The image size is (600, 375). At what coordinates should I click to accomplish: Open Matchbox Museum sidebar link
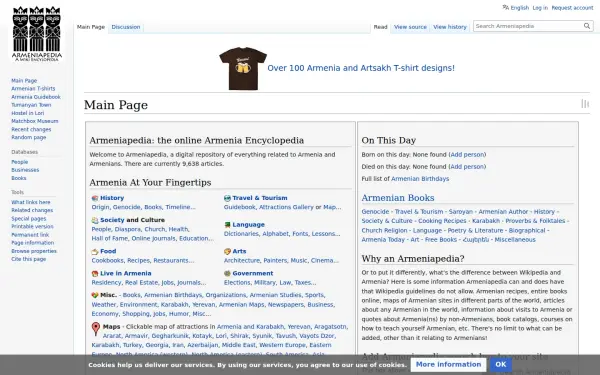pos(35,121)
